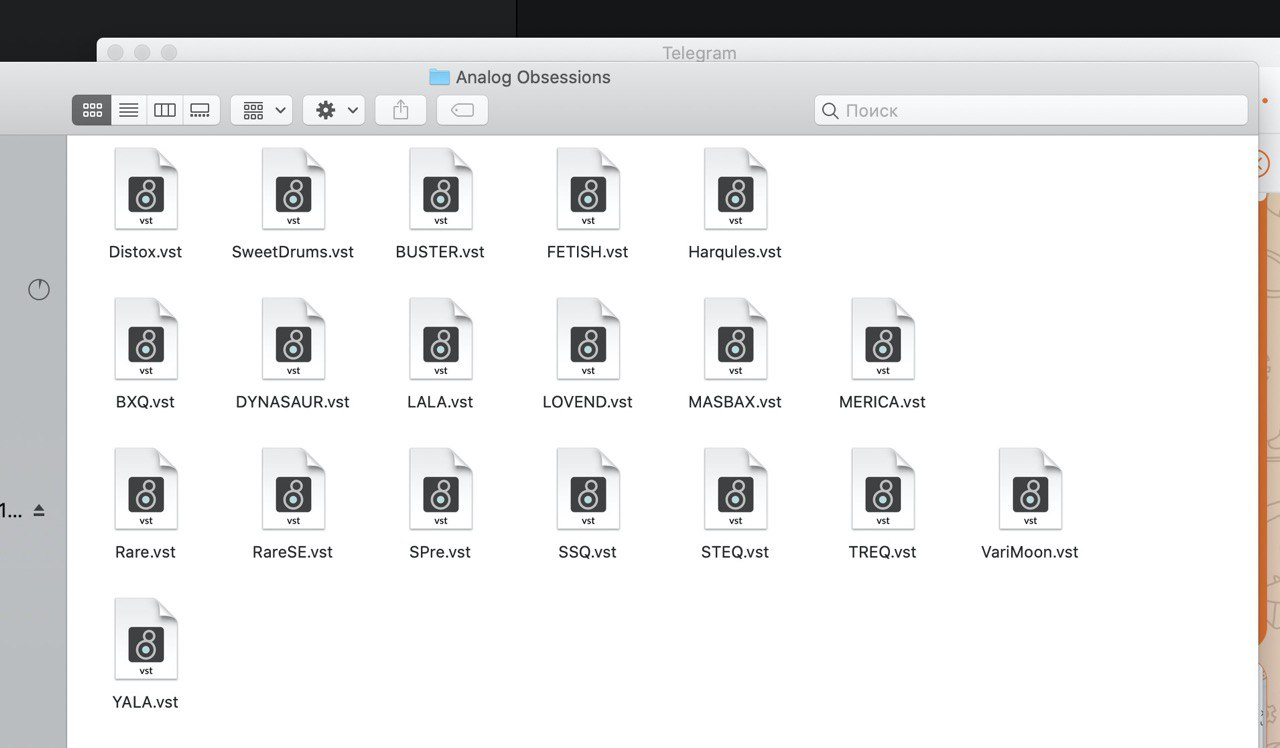Screen dimensions: 1280x748
Task: Click the Поиск search field
Action: [1031, 110]
